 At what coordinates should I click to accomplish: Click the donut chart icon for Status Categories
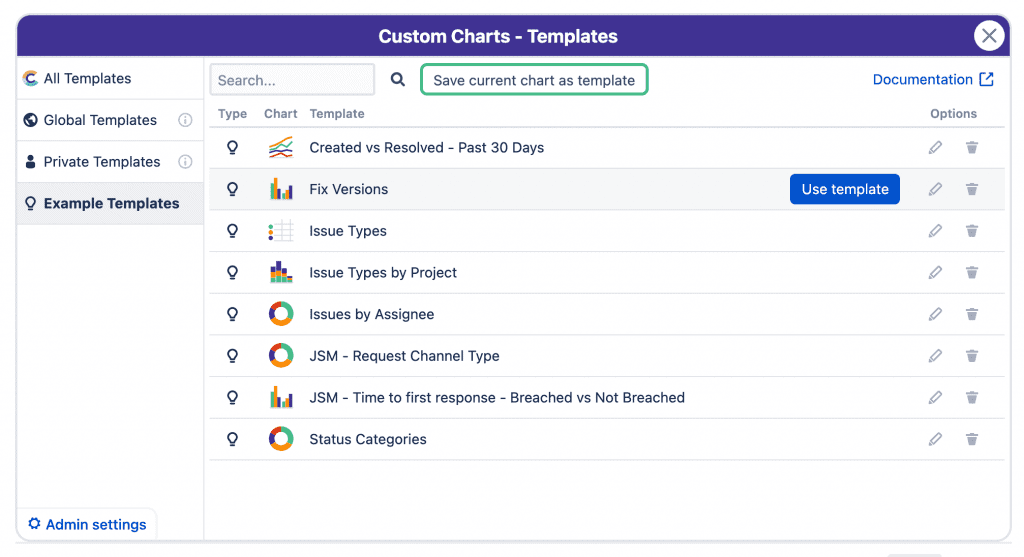281,439
